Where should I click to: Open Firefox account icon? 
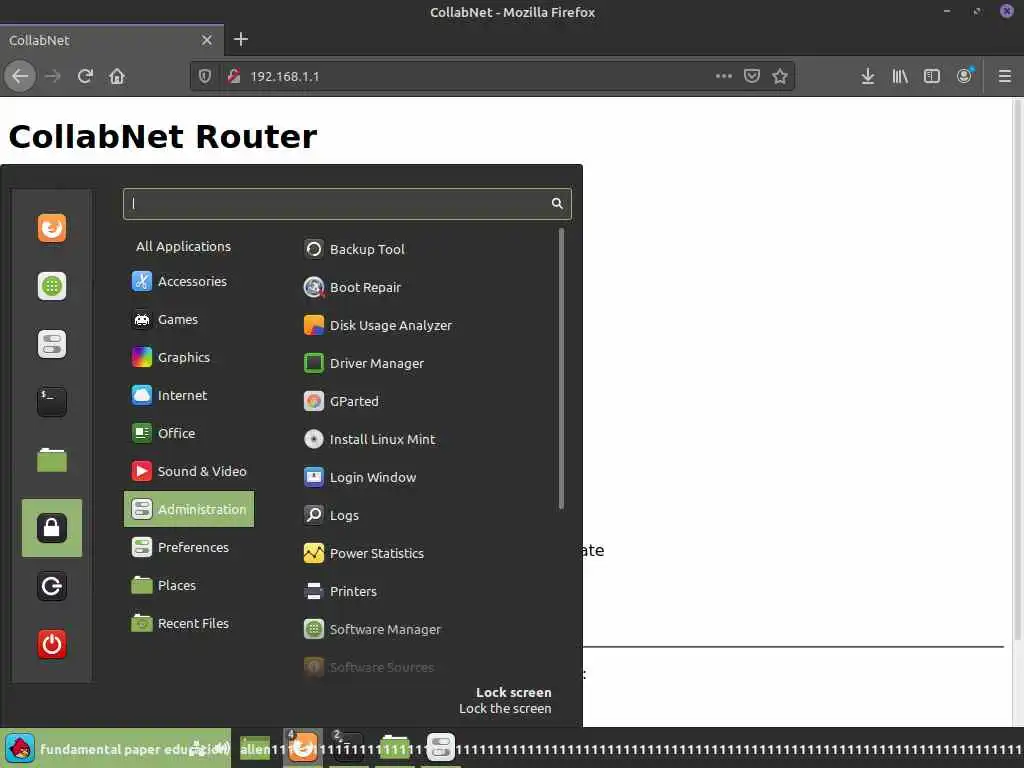coord(965,76)
